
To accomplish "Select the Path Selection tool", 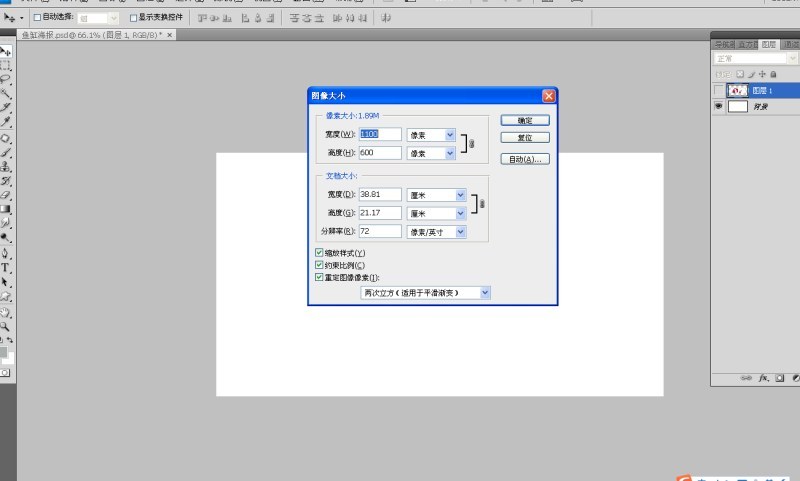I will 6,282.
